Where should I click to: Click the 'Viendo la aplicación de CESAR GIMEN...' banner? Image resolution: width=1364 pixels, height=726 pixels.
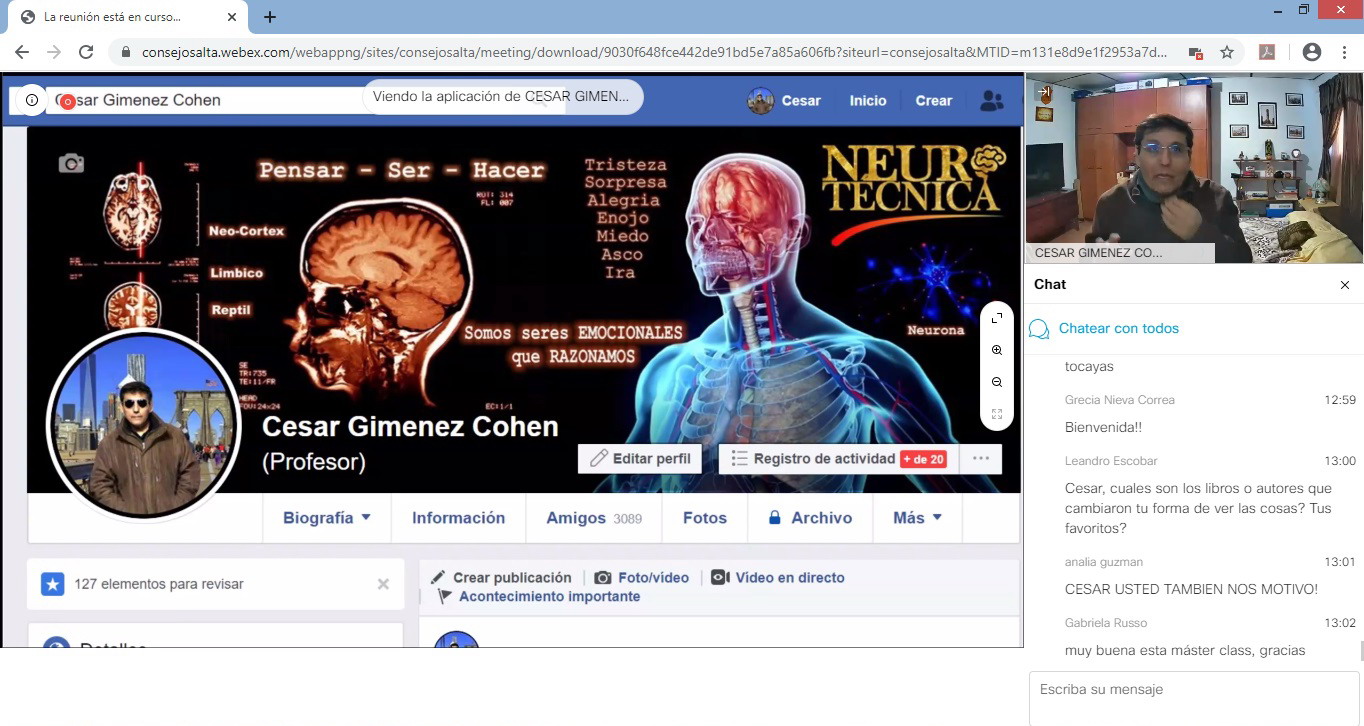tap(502, 97)
